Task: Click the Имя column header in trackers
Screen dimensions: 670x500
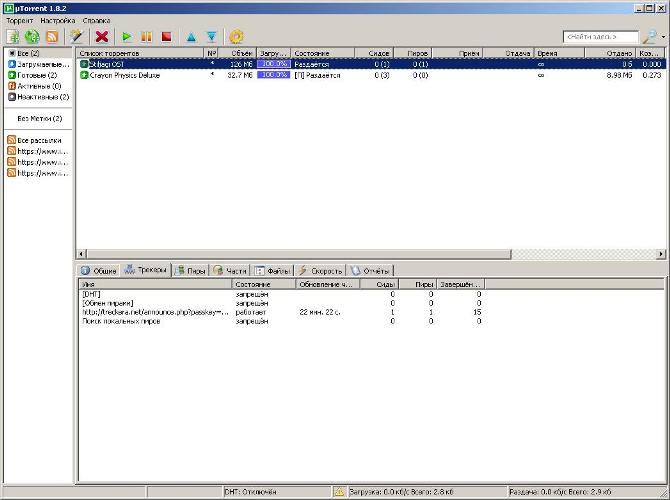Action: (x=156, y=284)
